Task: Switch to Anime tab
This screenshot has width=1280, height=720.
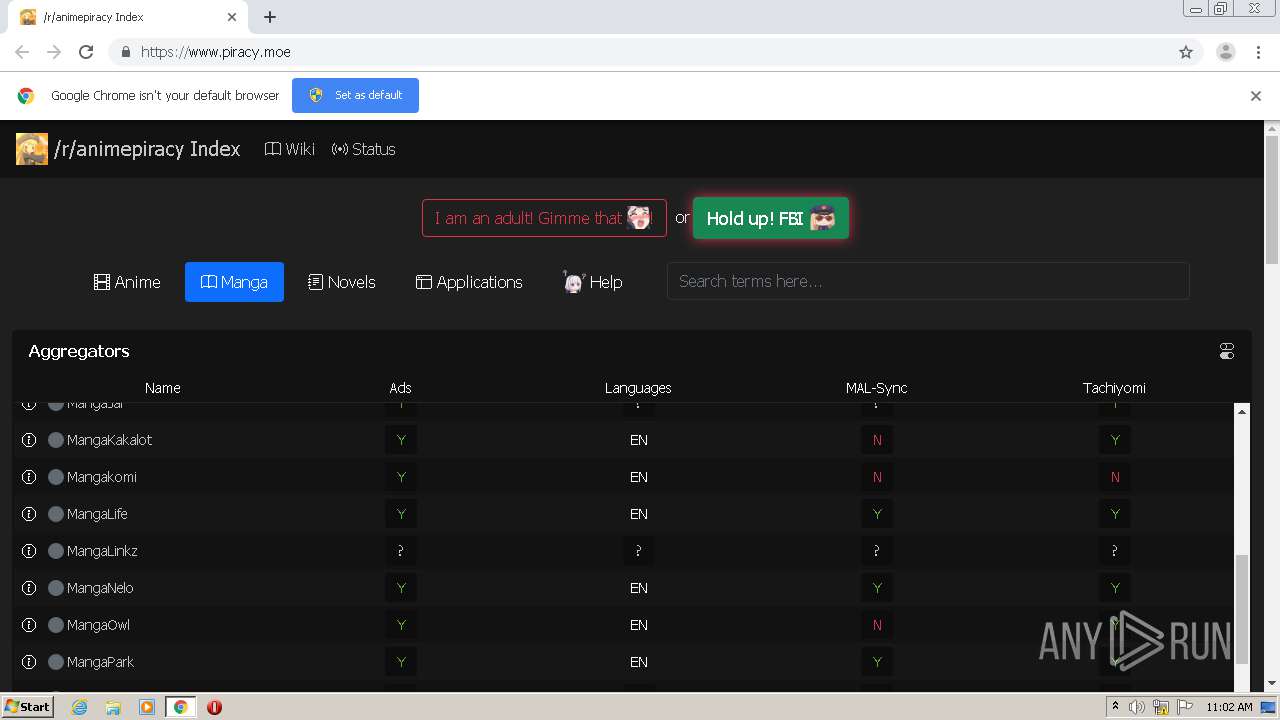Action: coord(127,282)
